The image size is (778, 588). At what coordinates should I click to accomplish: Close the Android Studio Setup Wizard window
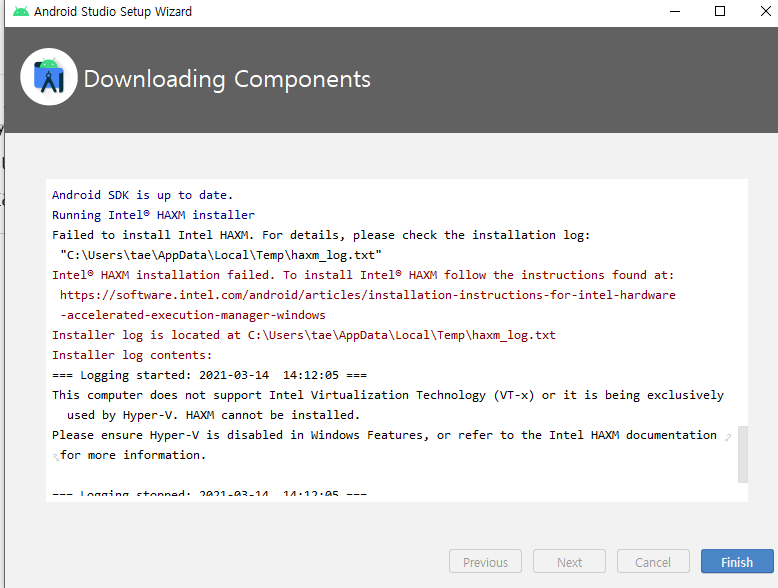tap(766, 11)
